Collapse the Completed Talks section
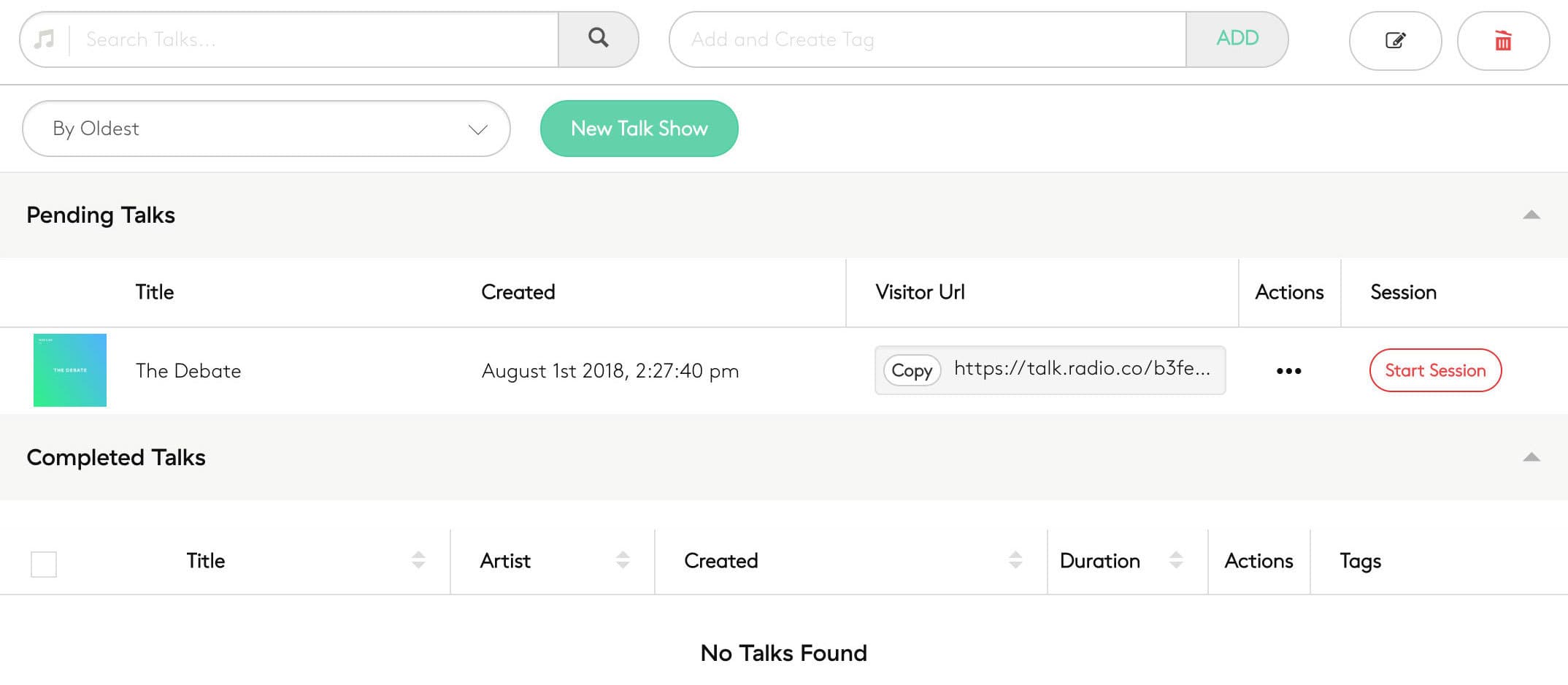The height and width of the screenshot is (685, 1568). click(x=1531, y=457)
